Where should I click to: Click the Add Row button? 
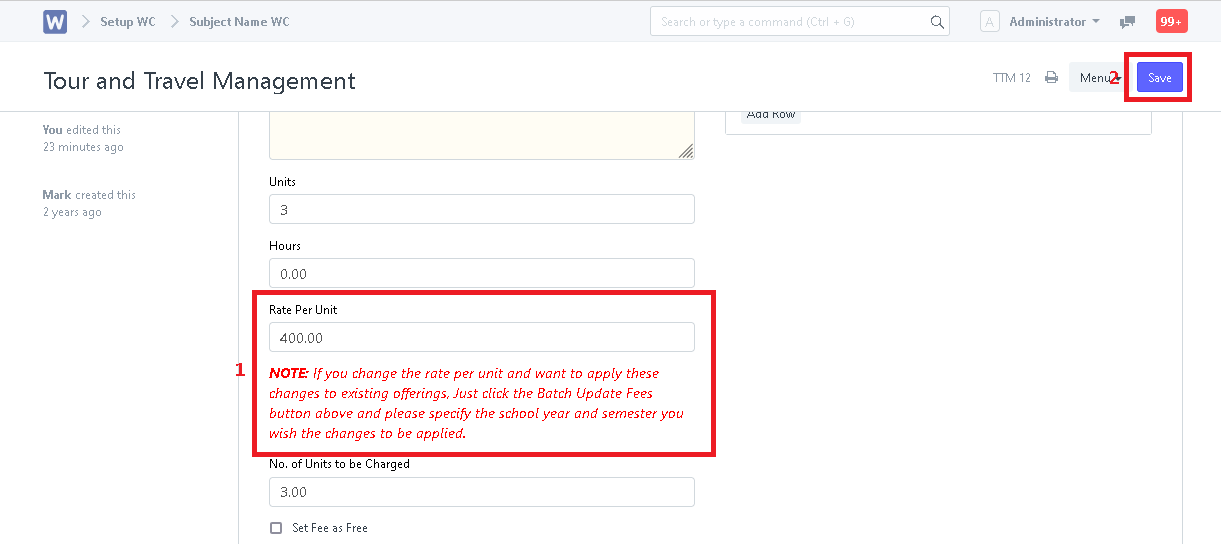(771, 114)
